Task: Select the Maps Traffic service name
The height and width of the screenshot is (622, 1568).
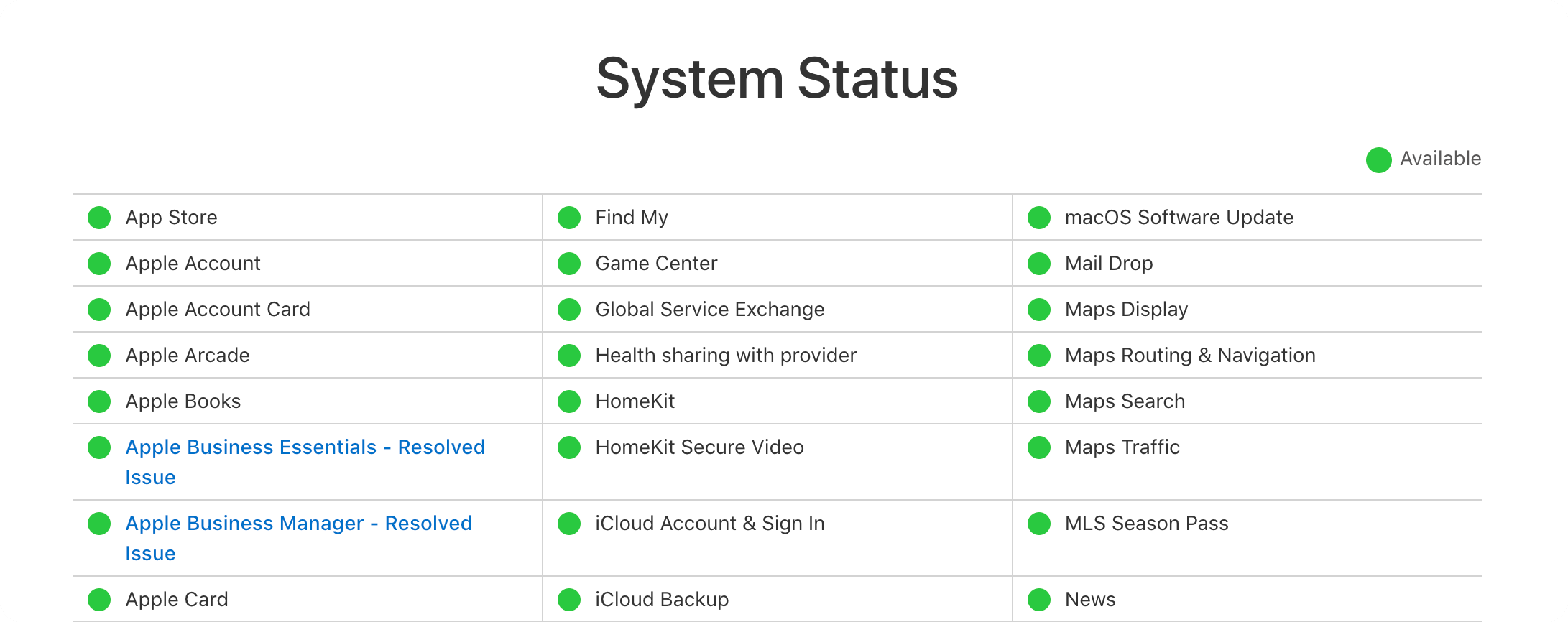Action: (1122, 447)
